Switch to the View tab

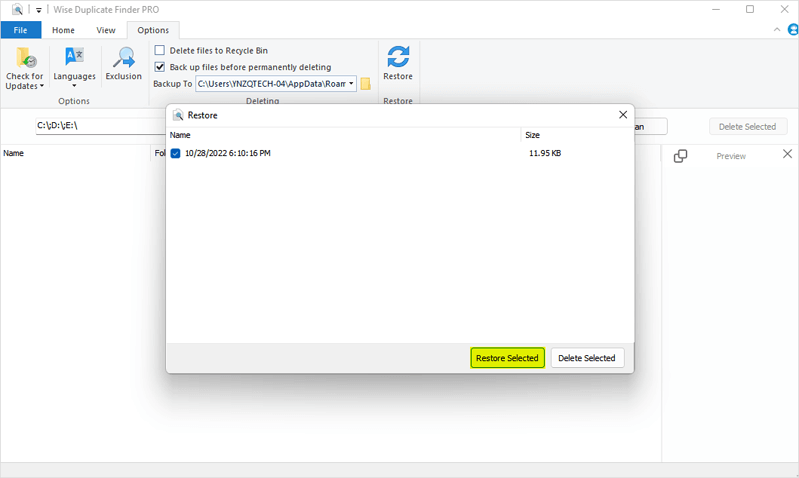pyautogui.click(x=106, y=30)
